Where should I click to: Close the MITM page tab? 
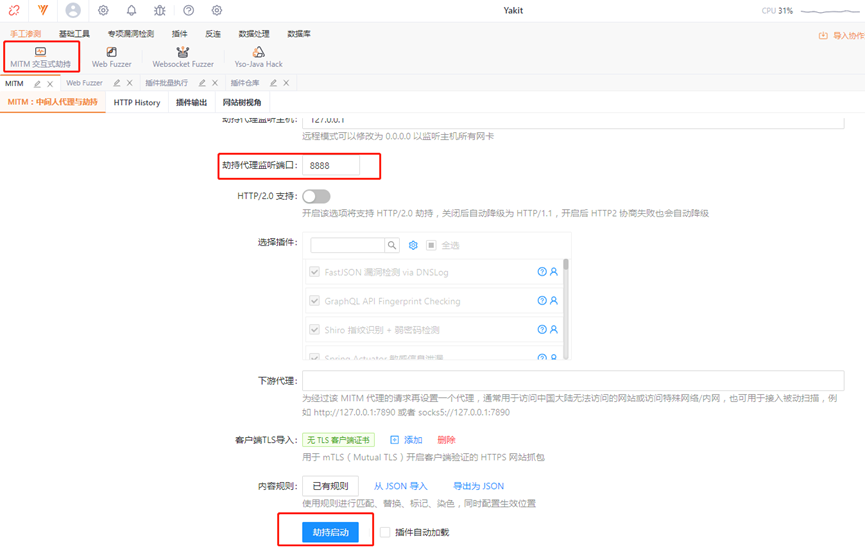pos(50,84)
